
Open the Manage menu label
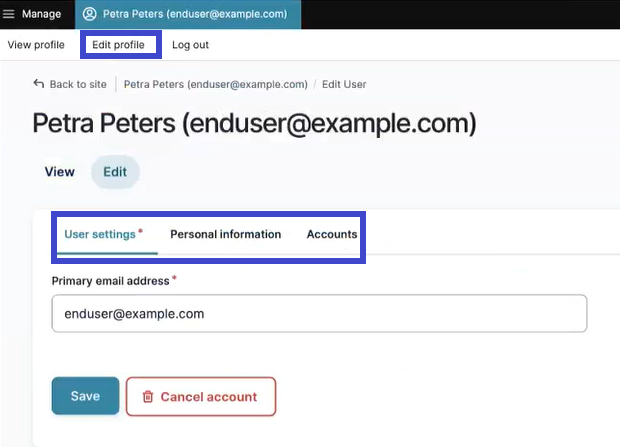(41, 14)
